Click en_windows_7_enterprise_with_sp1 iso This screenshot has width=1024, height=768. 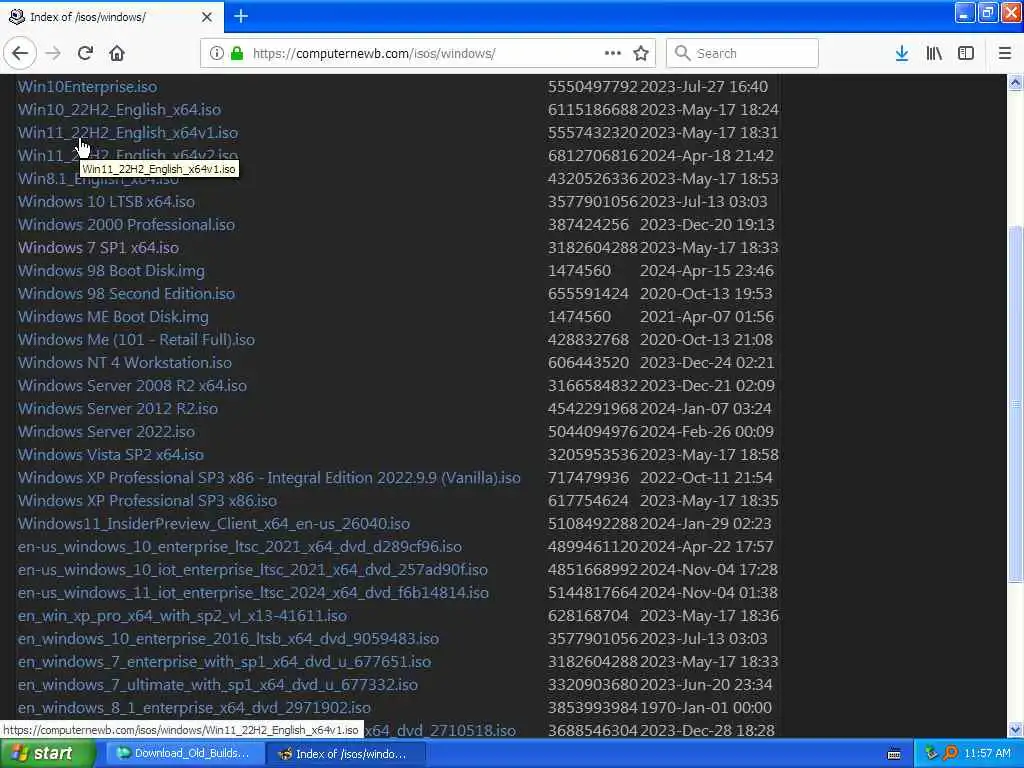[x=225, y=662]
